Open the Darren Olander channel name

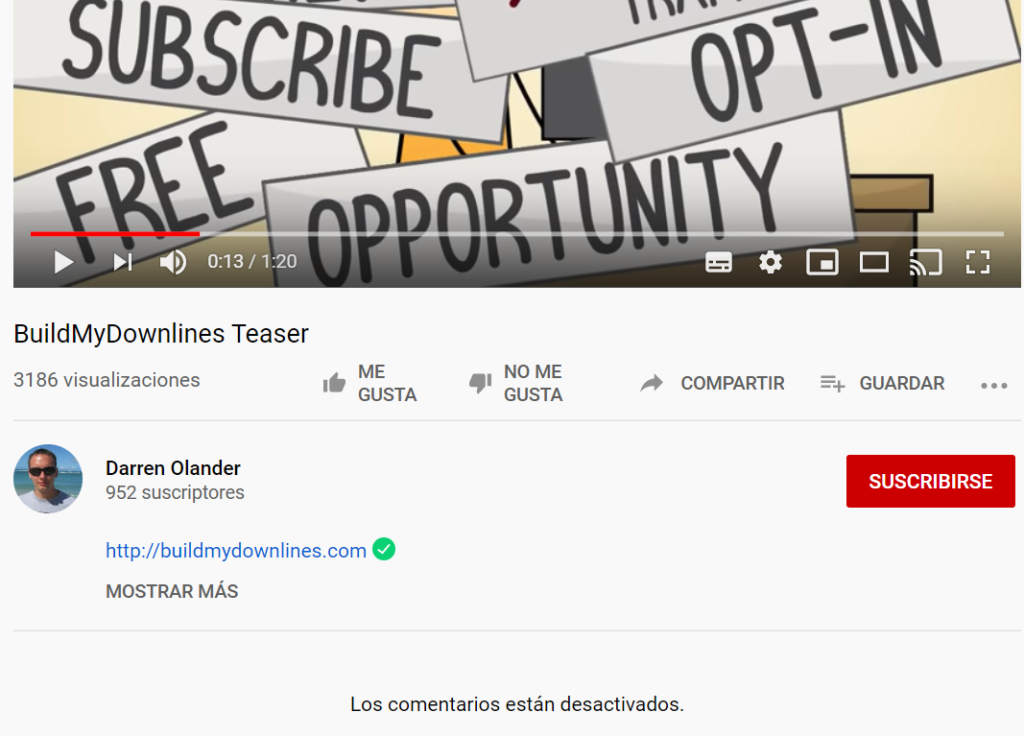(x=173, y=468)
